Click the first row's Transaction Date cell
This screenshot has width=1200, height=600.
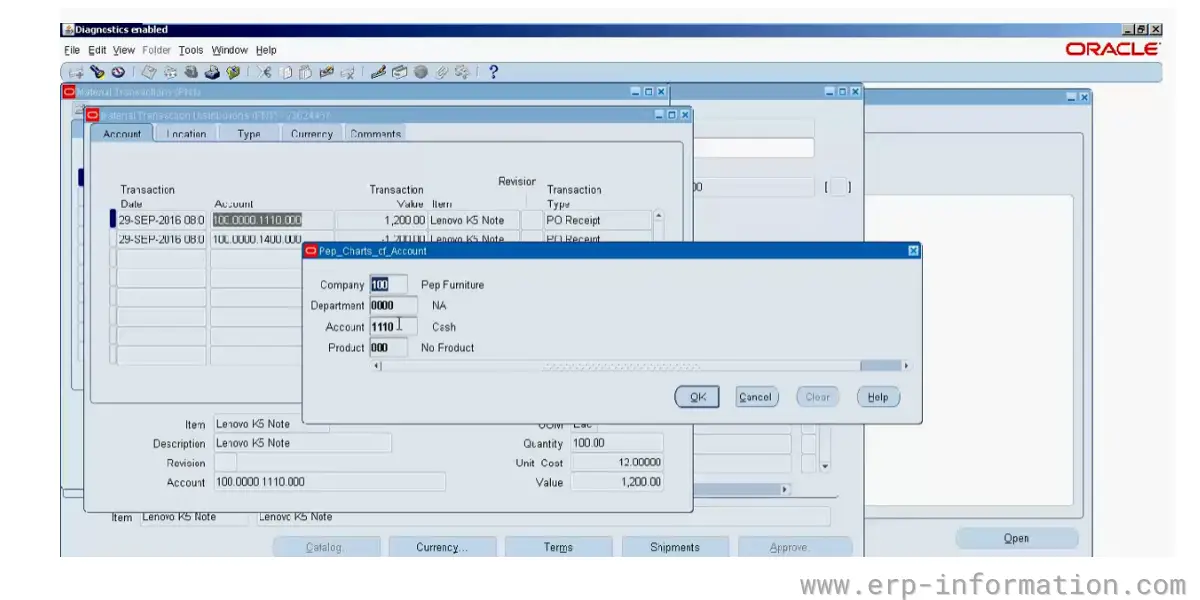coord(161,220)
